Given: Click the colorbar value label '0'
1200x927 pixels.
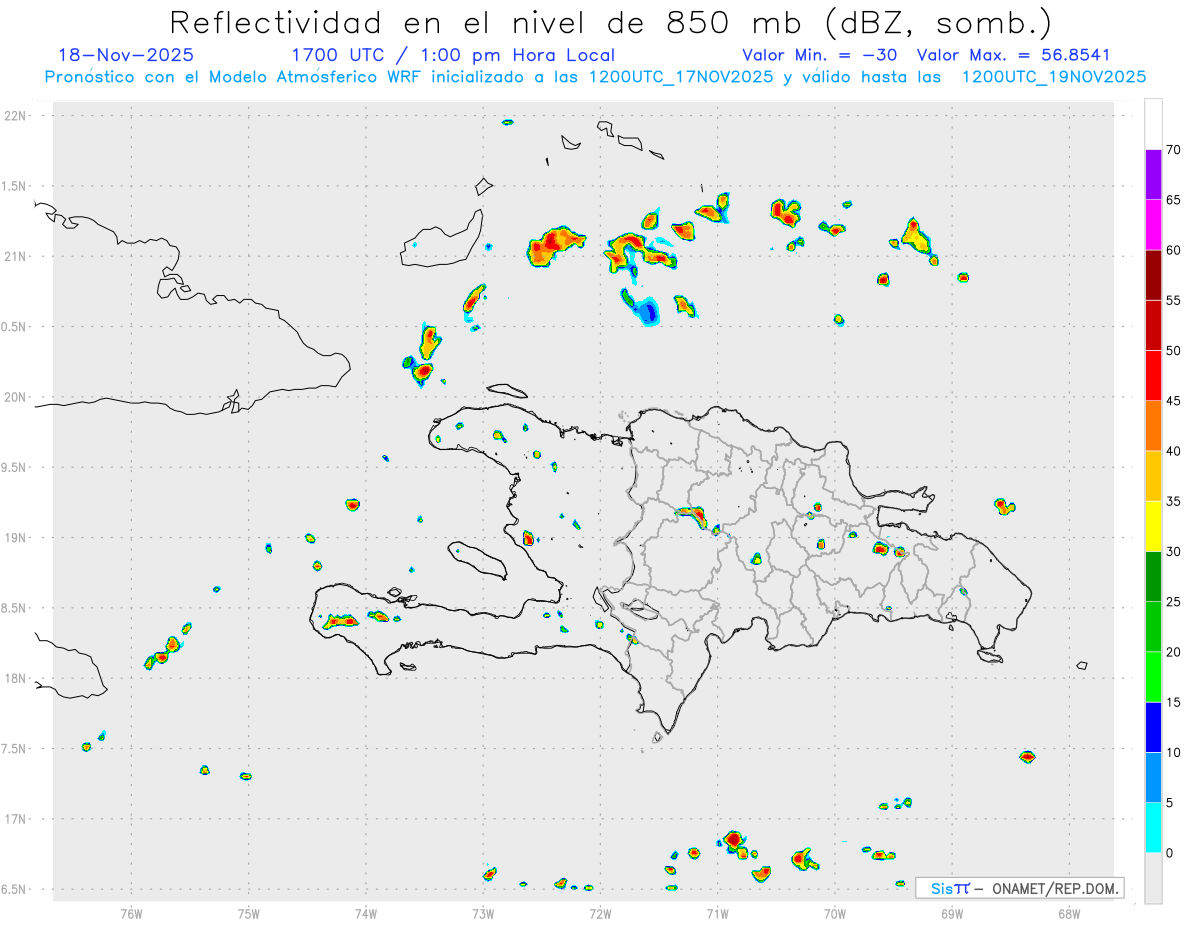Looking at the screenshot, I should 1169,853.
